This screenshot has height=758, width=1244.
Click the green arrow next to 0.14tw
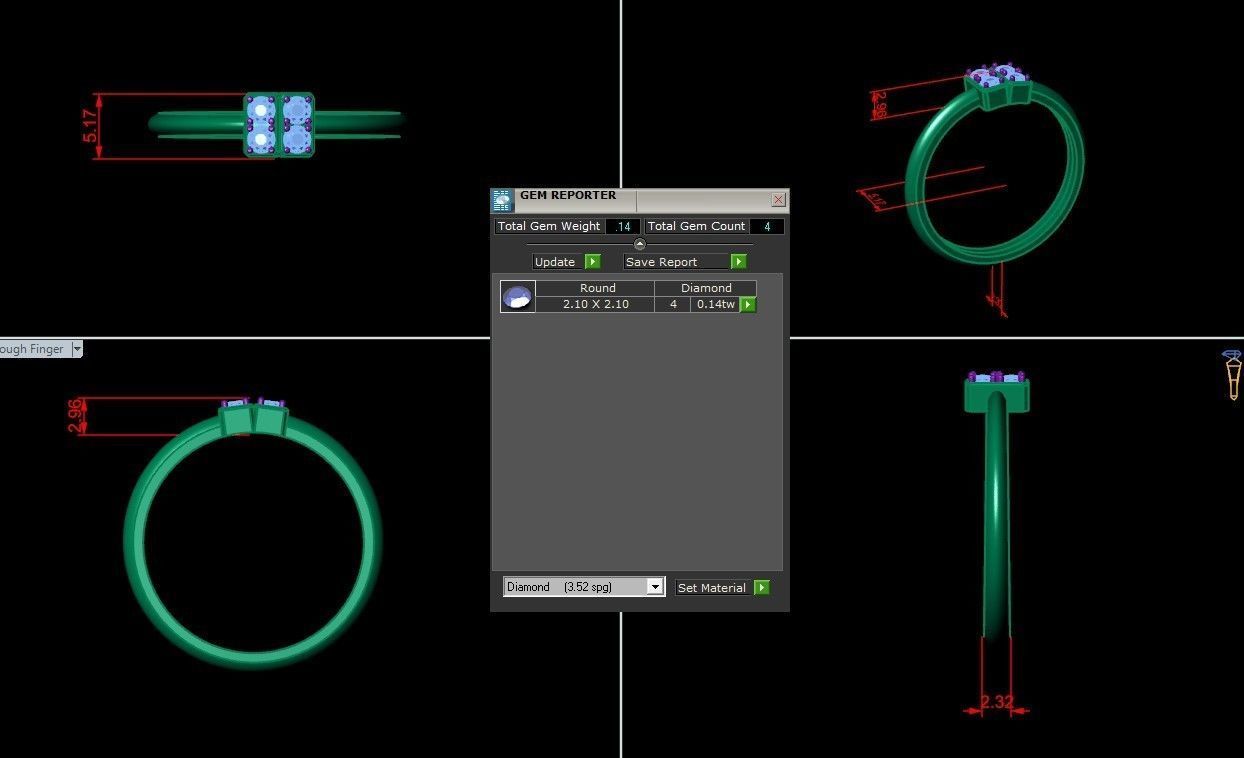(x=748, y=304)
